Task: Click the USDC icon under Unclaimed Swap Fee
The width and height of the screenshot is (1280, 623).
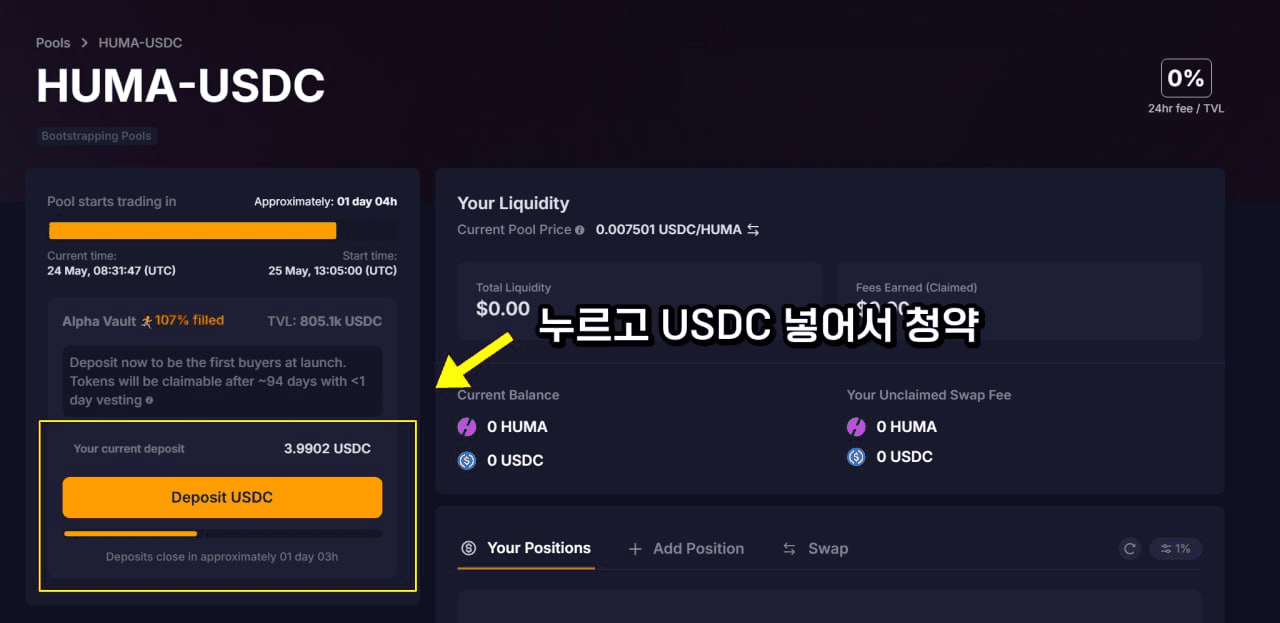Action: pos(856,457)
